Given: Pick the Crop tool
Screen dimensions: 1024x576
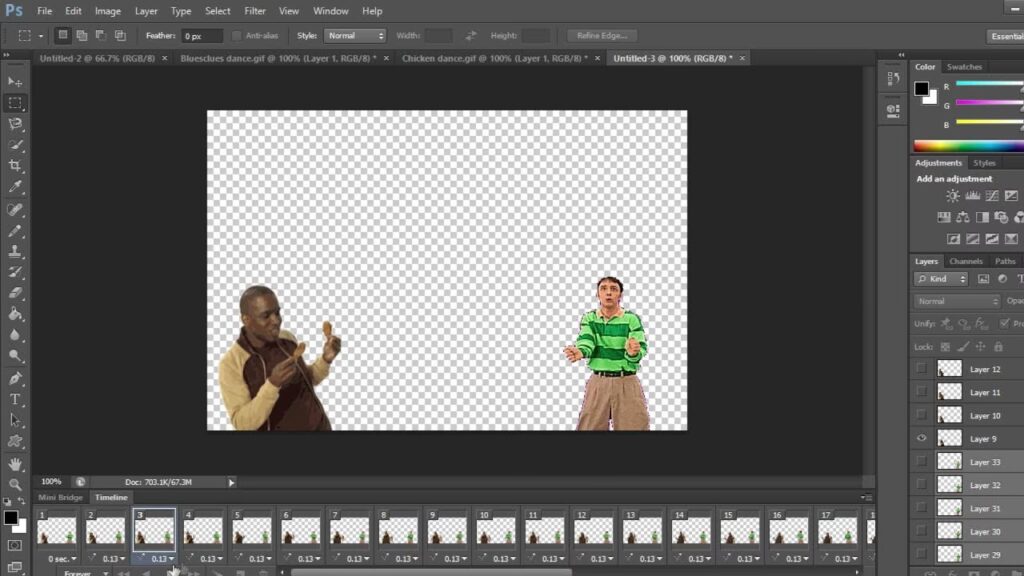Looking at the screenshot, I should [x=15, y=166].
